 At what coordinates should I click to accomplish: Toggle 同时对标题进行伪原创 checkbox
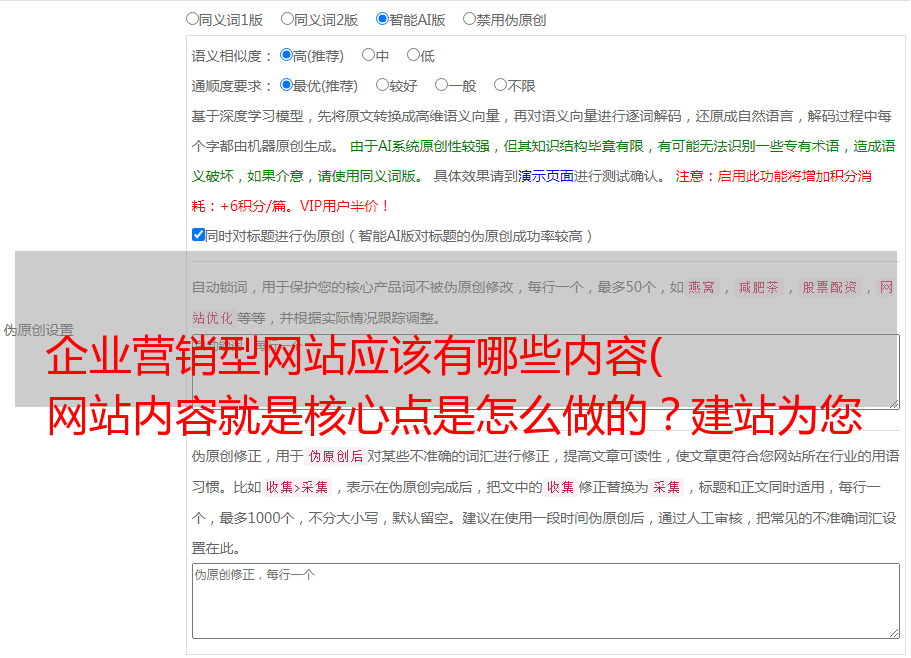(x=198, y=235)
